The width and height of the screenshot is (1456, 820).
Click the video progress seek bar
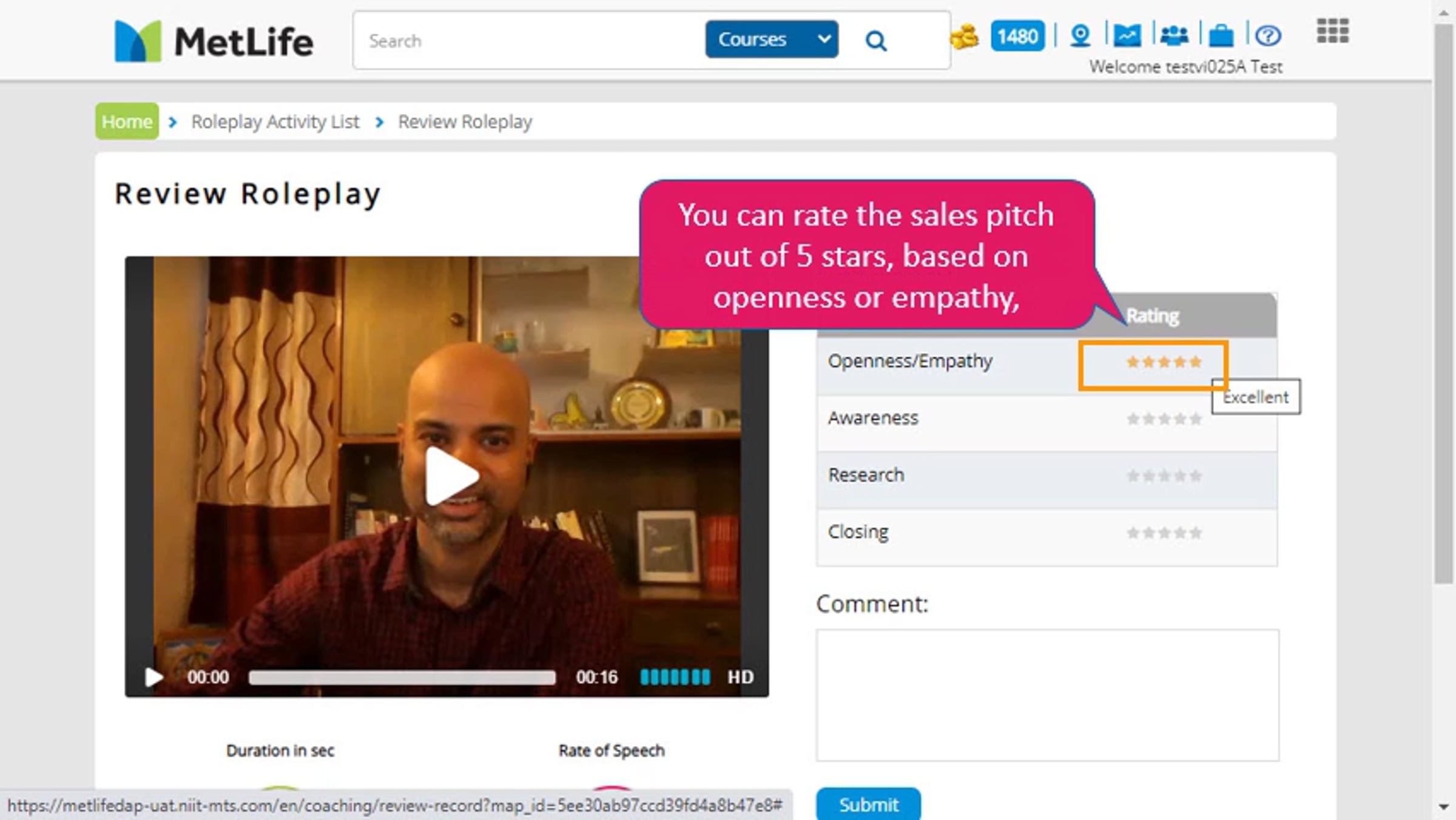click(x=402, y=677)
